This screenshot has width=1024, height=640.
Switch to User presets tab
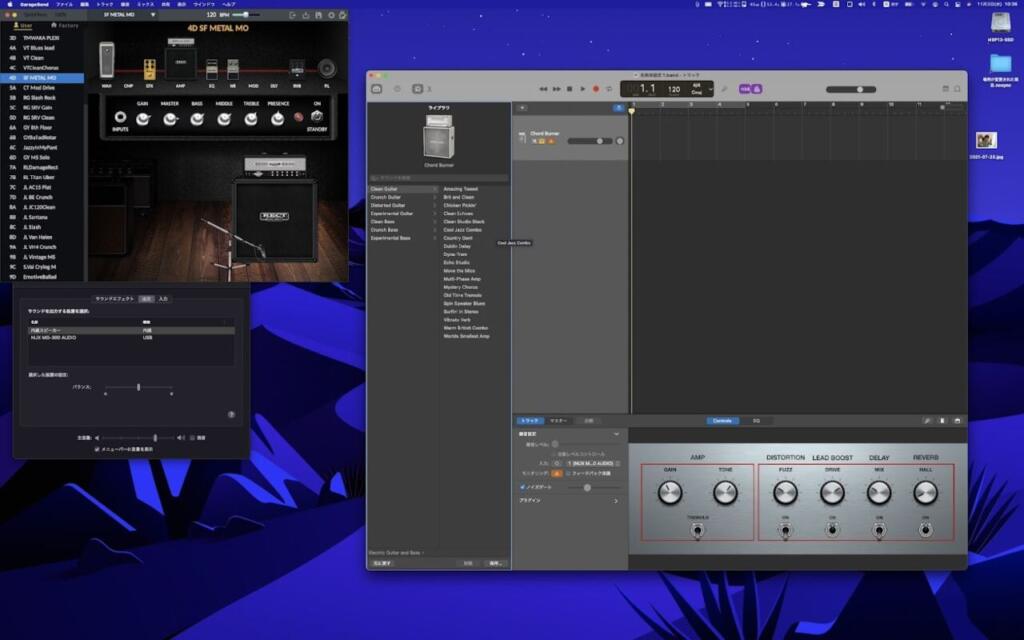24,25
